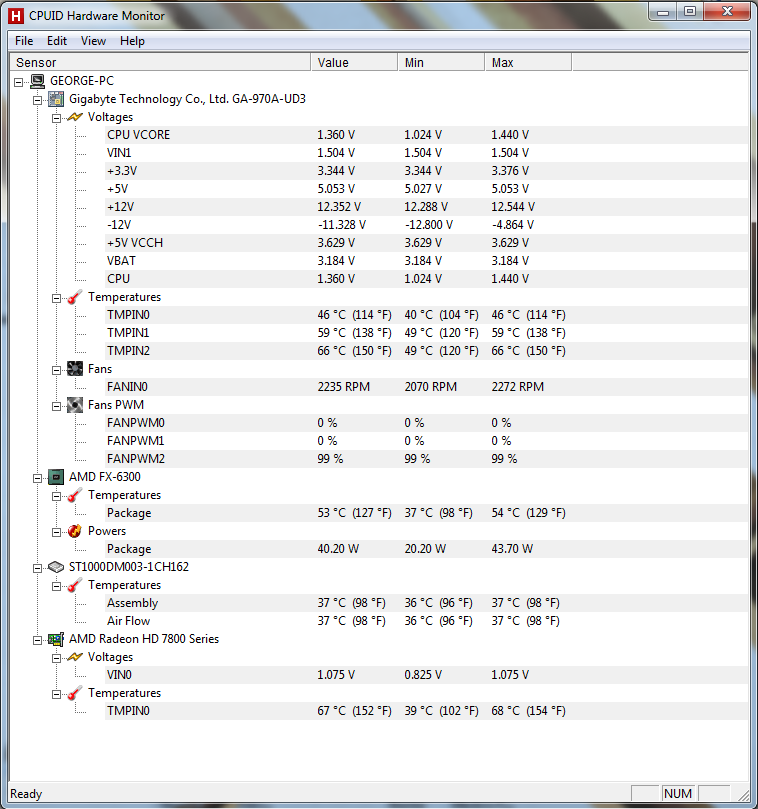
Task: Collapse the AMD FX-6300 node
Action: [38, 478]
